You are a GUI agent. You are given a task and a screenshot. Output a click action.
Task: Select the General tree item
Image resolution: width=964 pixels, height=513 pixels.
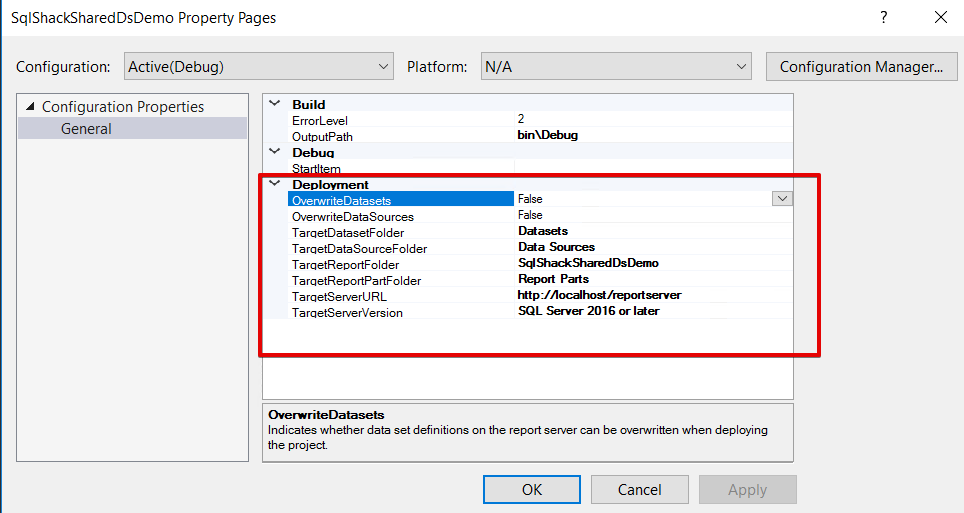coord(86,129)
